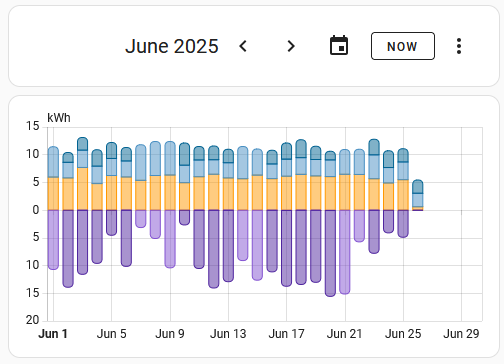
Task: Select the light blue bar above Jun 9
Action: pos(170,158)
